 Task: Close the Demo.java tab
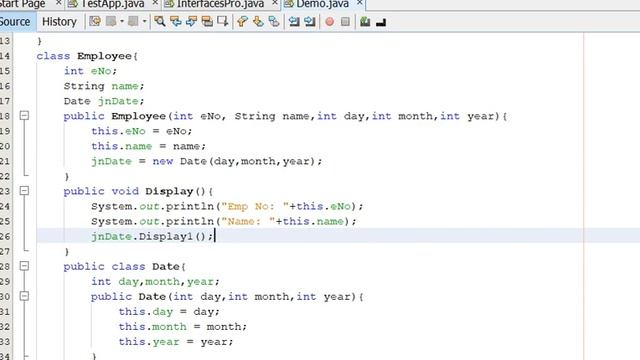pos(359,3)
